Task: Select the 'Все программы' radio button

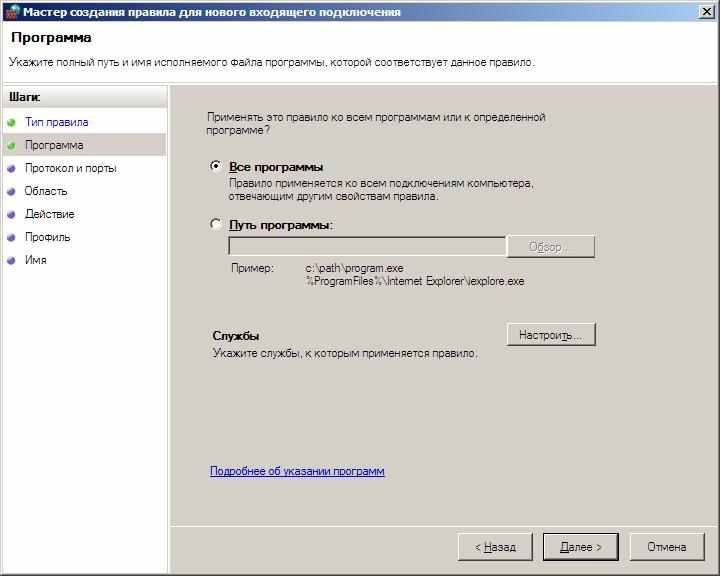Action: pyautogui.click(x=215, y=166)
